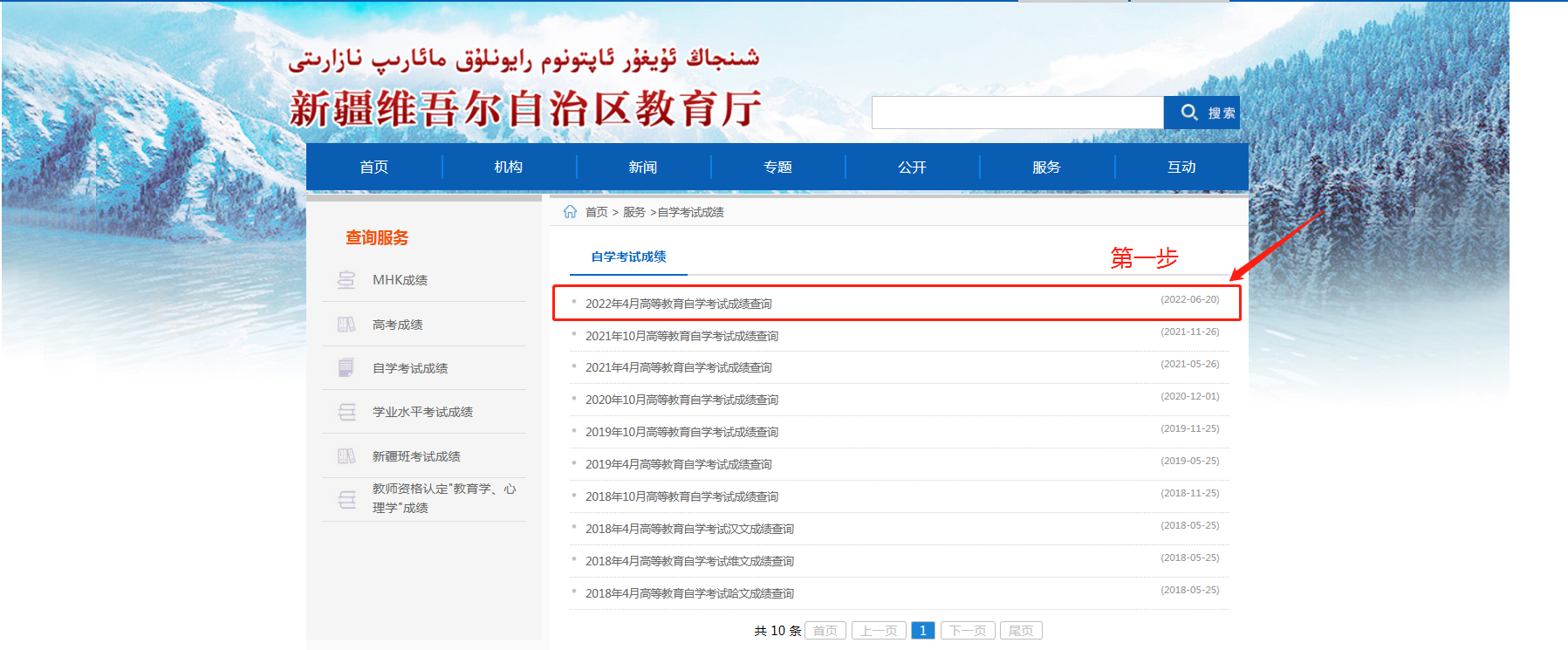The image size is (1568, 650).
Task: Open 2021年10月高等教育自学考试成绩查询 link
Action: pyautogui.click(x=681, y=336)
